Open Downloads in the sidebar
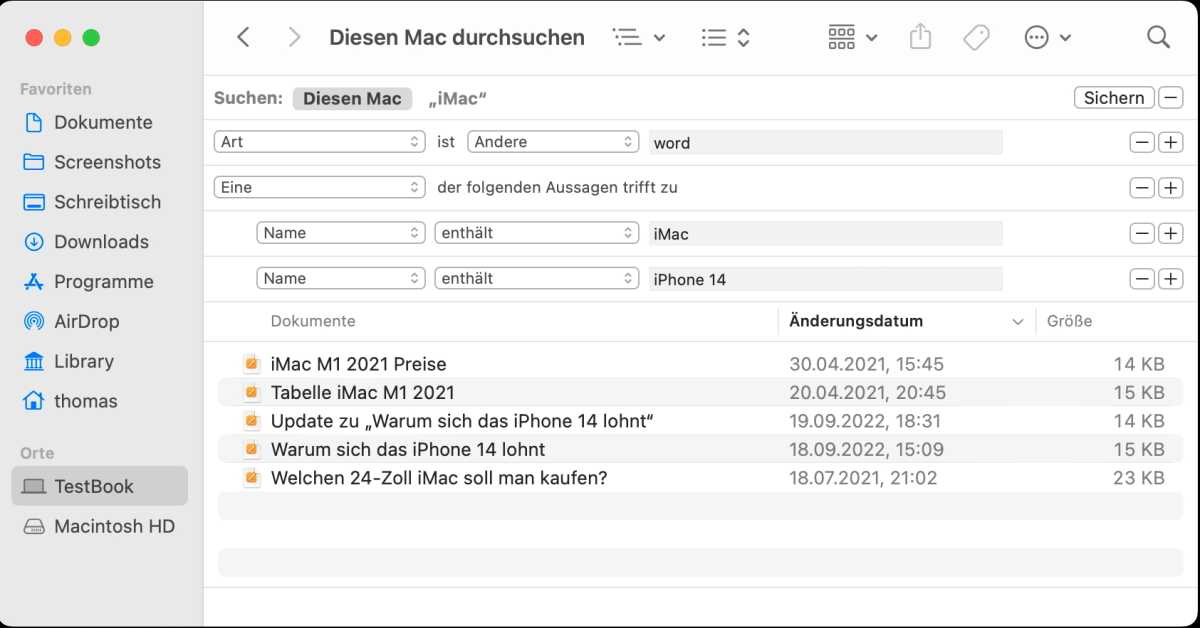This screenshot has height=628, width=1200. [99, 242]
